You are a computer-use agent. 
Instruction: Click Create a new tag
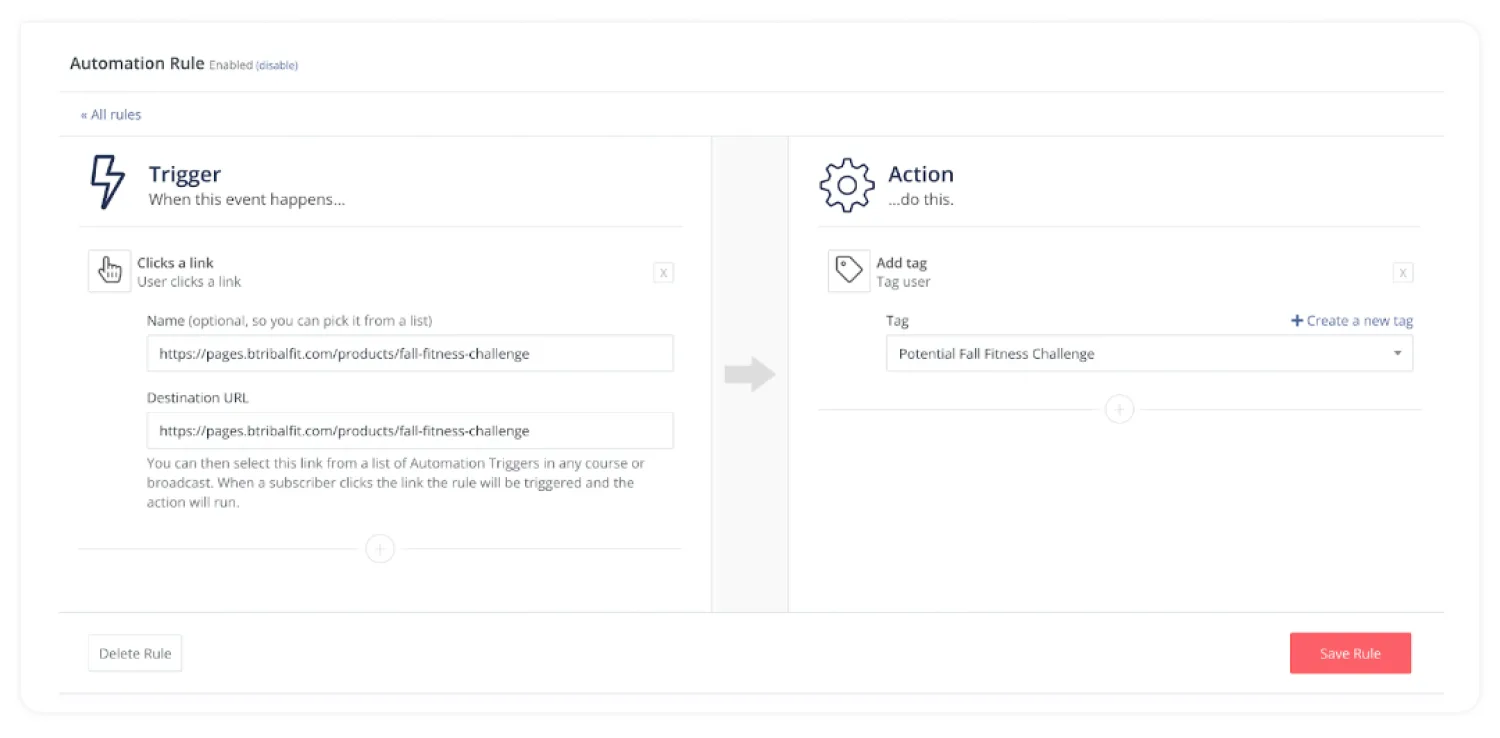1352,321
